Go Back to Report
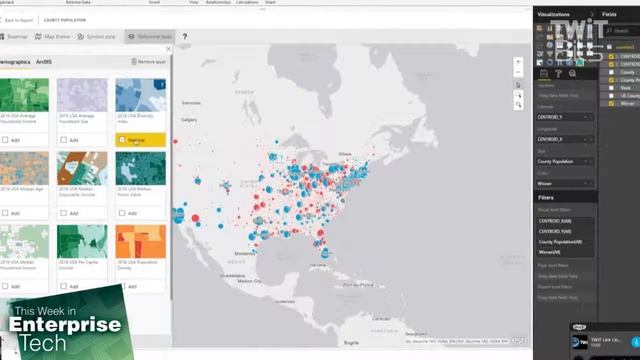The image size is (640, 360). pos(16,20)
